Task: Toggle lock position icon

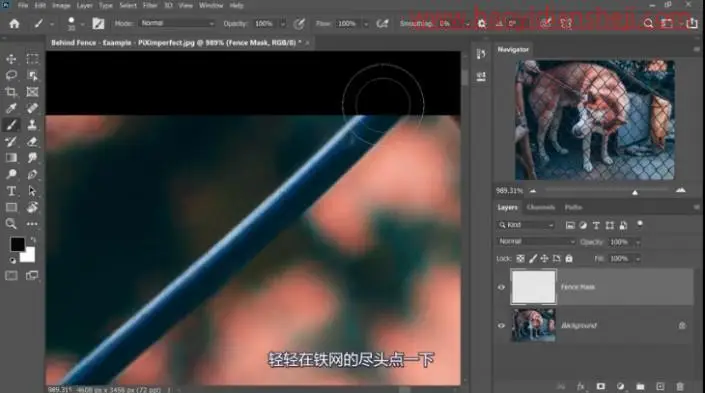Action: (544, 259)
